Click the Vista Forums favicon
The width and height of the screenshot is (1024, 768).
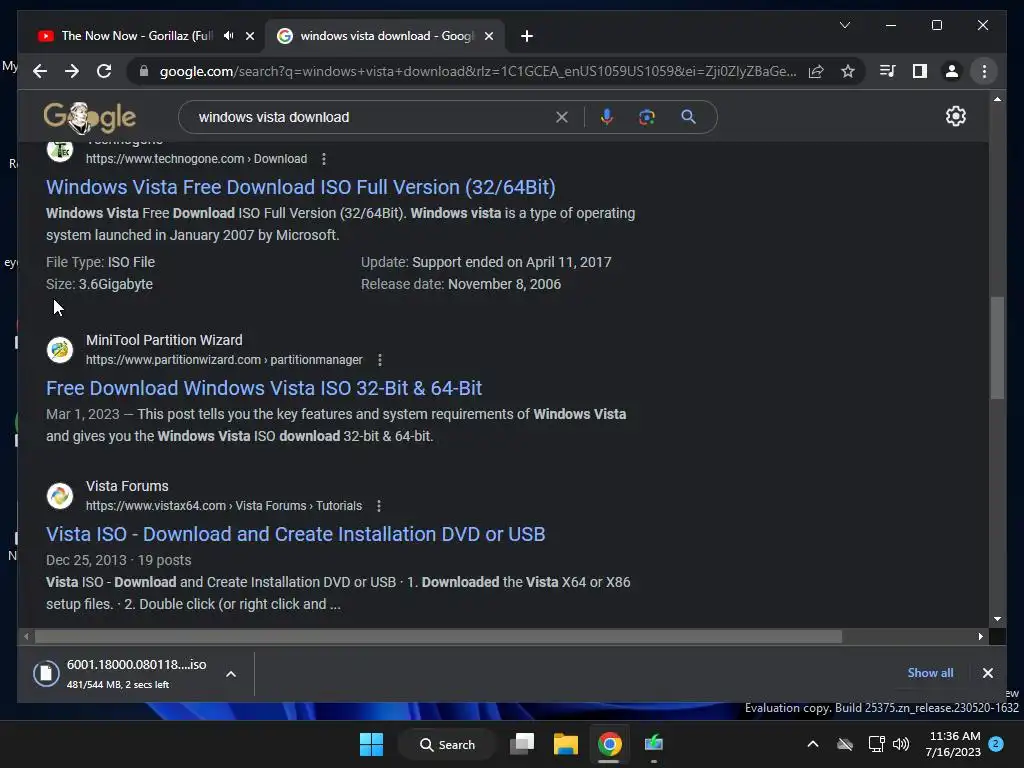click(59, 496)
